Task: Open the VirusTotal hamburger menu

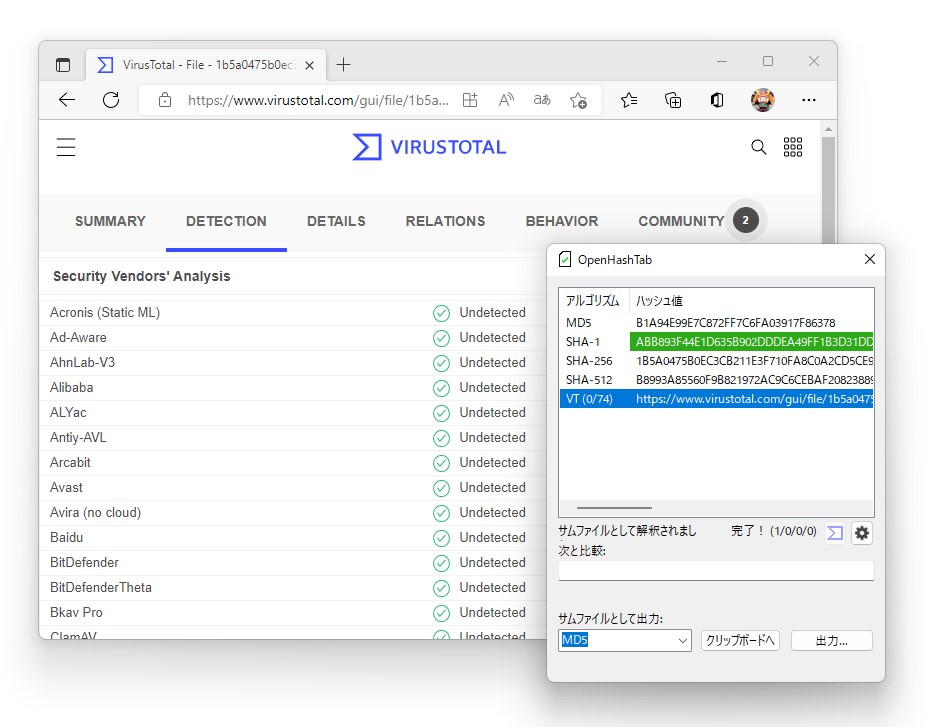Action: 66,146
